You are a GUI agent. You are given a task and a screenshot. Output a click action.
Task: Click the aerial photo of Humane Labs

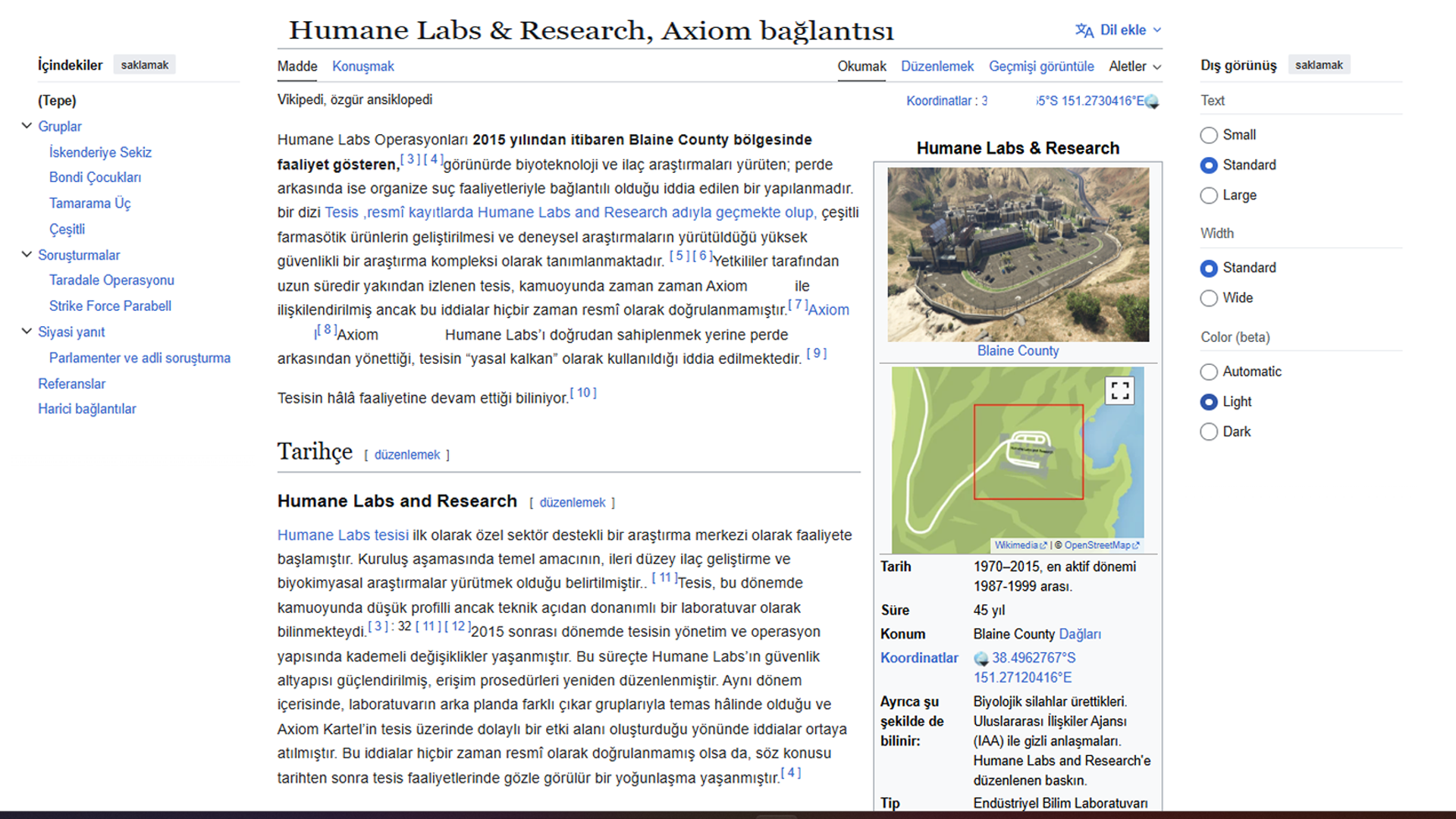(x=1018, y=254)
